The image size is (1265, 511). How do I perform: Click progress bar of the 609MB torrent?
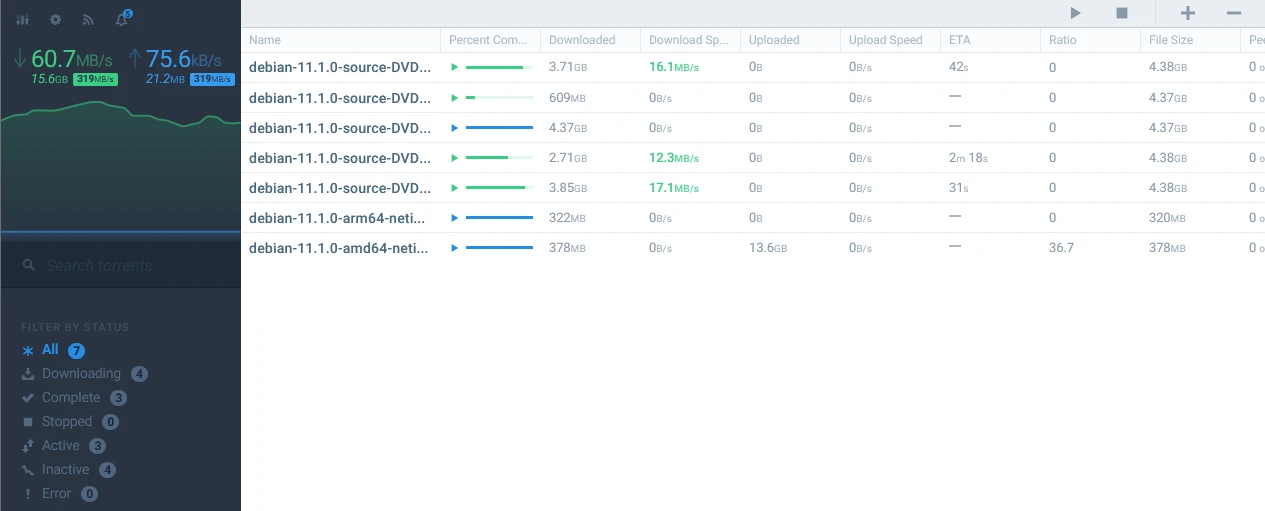click(x=499, y=98)
